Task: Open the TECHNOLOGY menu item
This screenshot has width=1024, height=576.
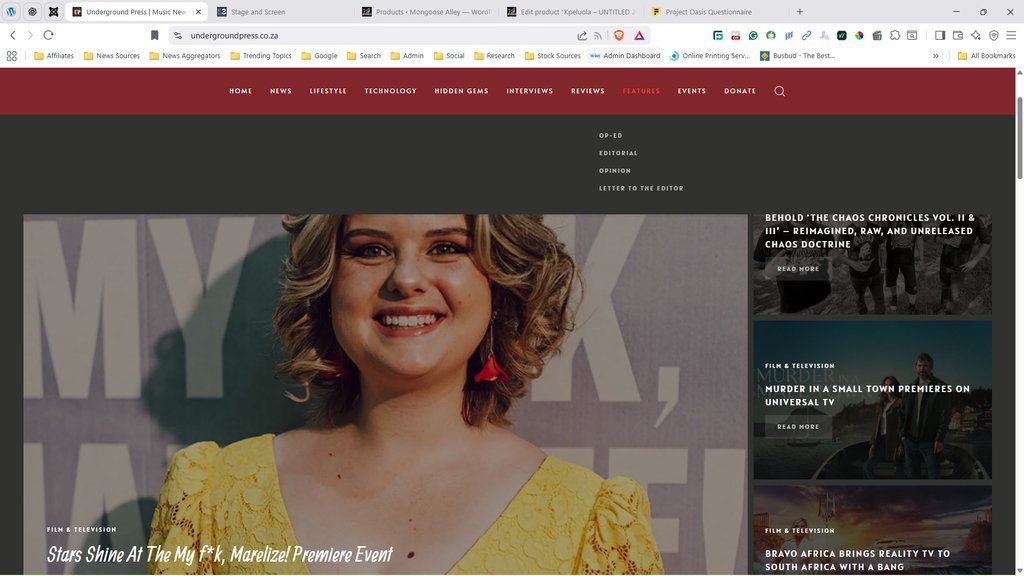Action: pos(391,91)
